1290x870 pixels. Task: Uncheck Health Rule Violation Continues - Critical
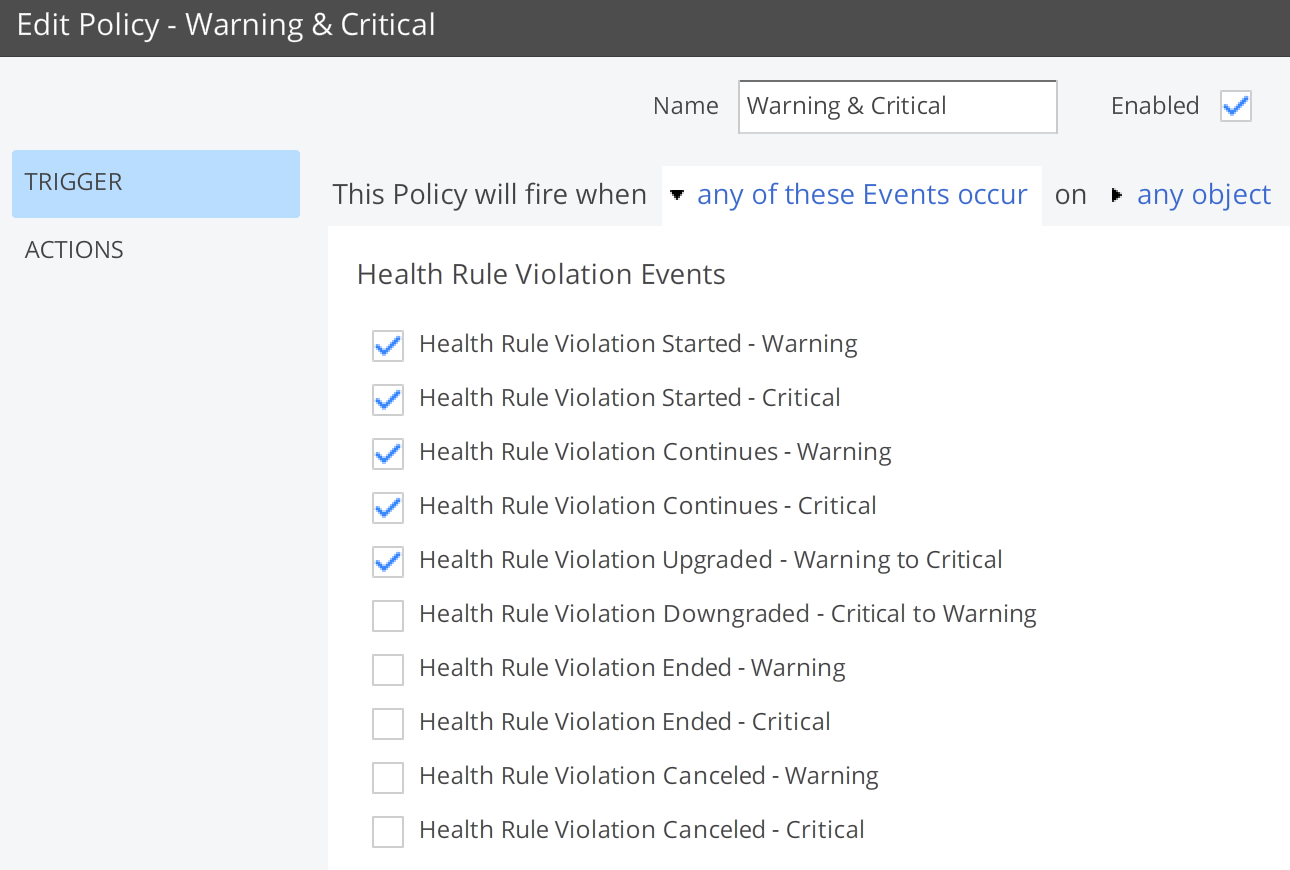coord(388,508)
